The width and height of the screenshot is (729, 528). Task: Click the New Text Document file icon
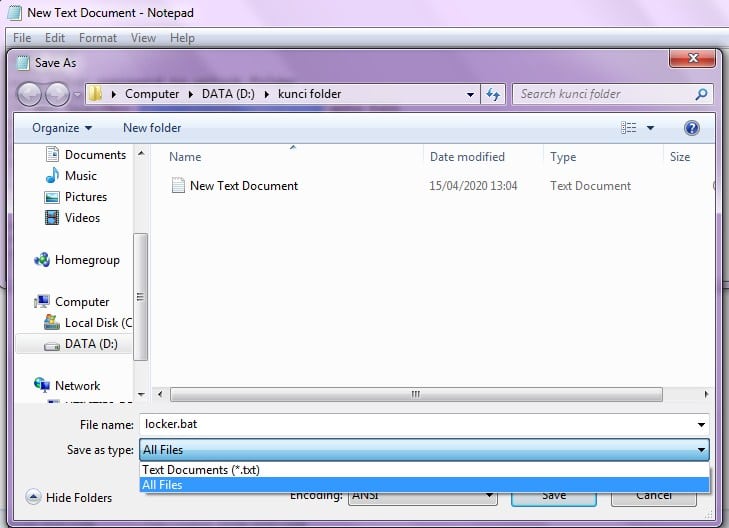pos(178,185)
